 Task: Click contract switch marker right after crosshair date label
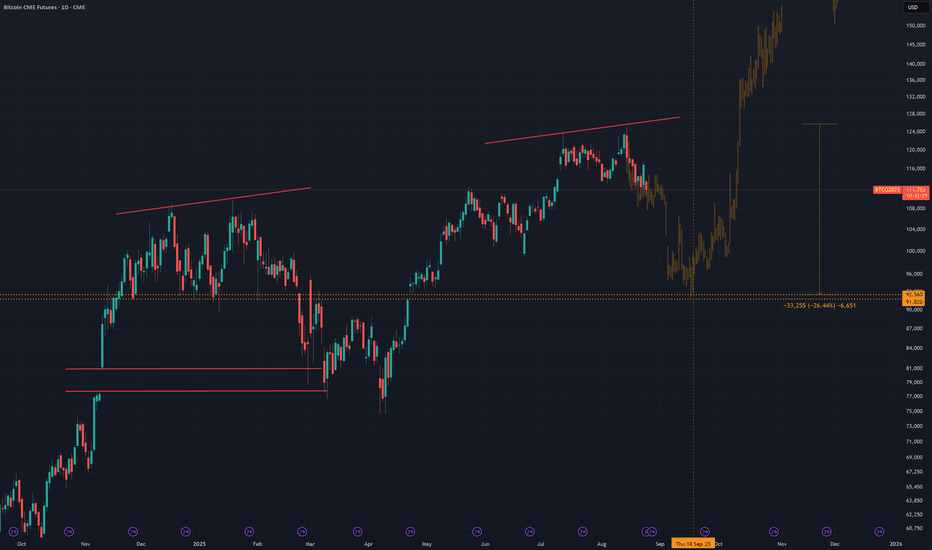pos(704,532)
